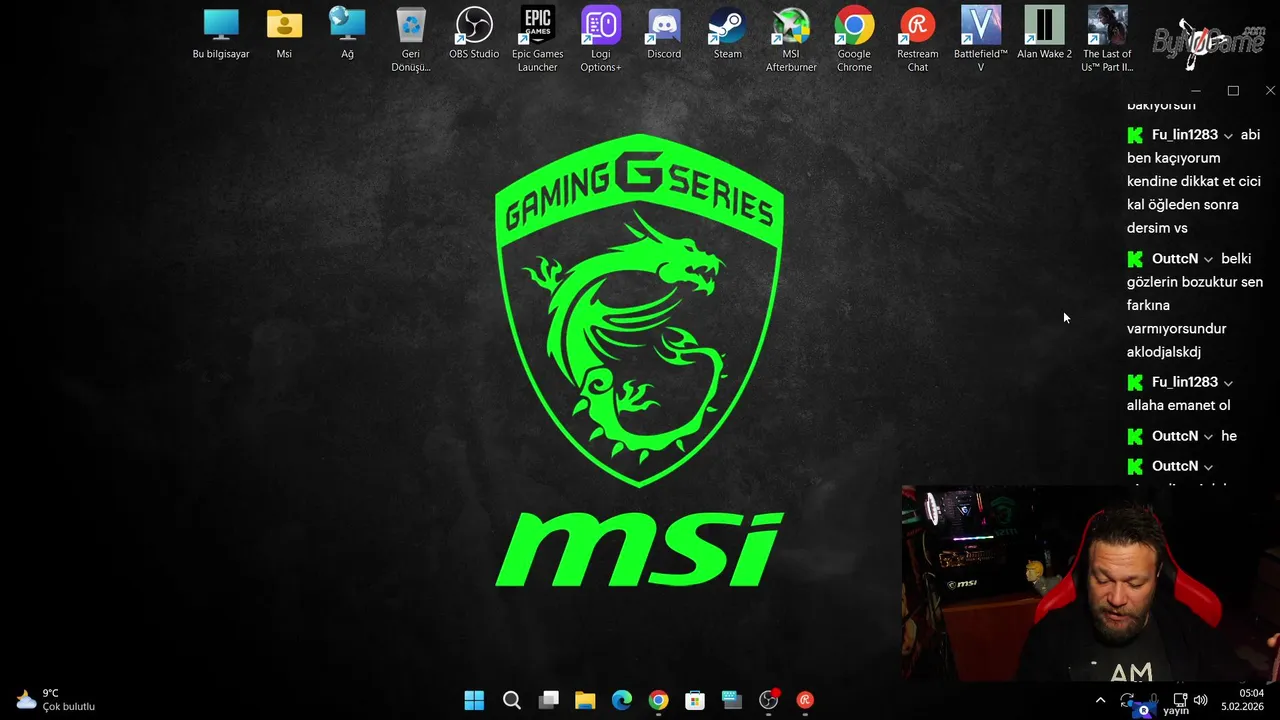Image resolution: width=1280 pixels, height=720 pixels.
Task: Open the Windows Start menu
Action: coord(474,700)
